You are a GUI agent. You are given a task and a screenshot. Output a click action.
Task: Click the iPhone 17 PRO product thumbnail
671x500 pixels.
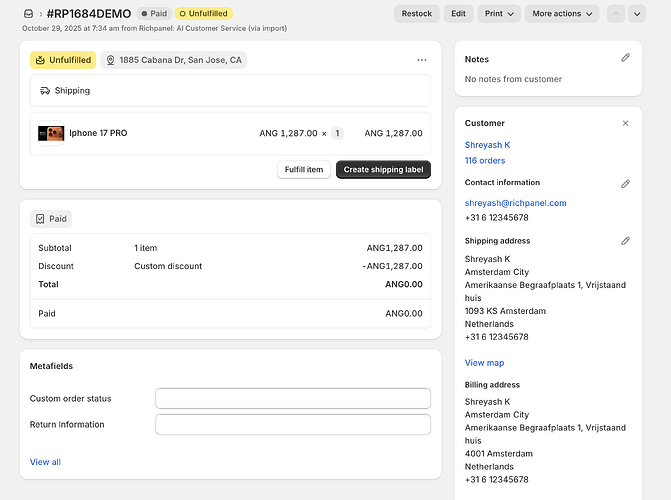tap(51, 133)
